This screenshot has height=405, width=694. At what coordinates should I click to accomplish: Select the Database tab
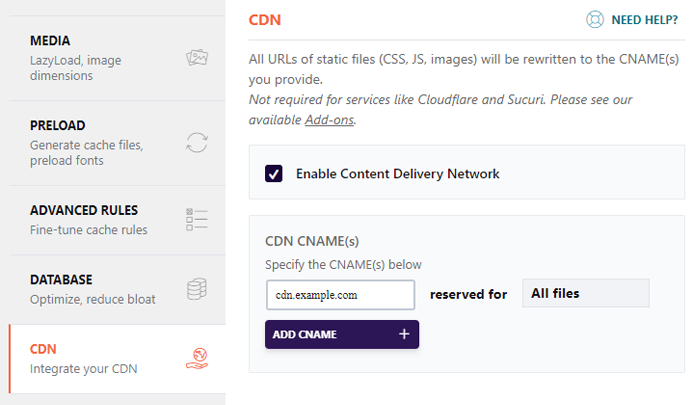117,289
